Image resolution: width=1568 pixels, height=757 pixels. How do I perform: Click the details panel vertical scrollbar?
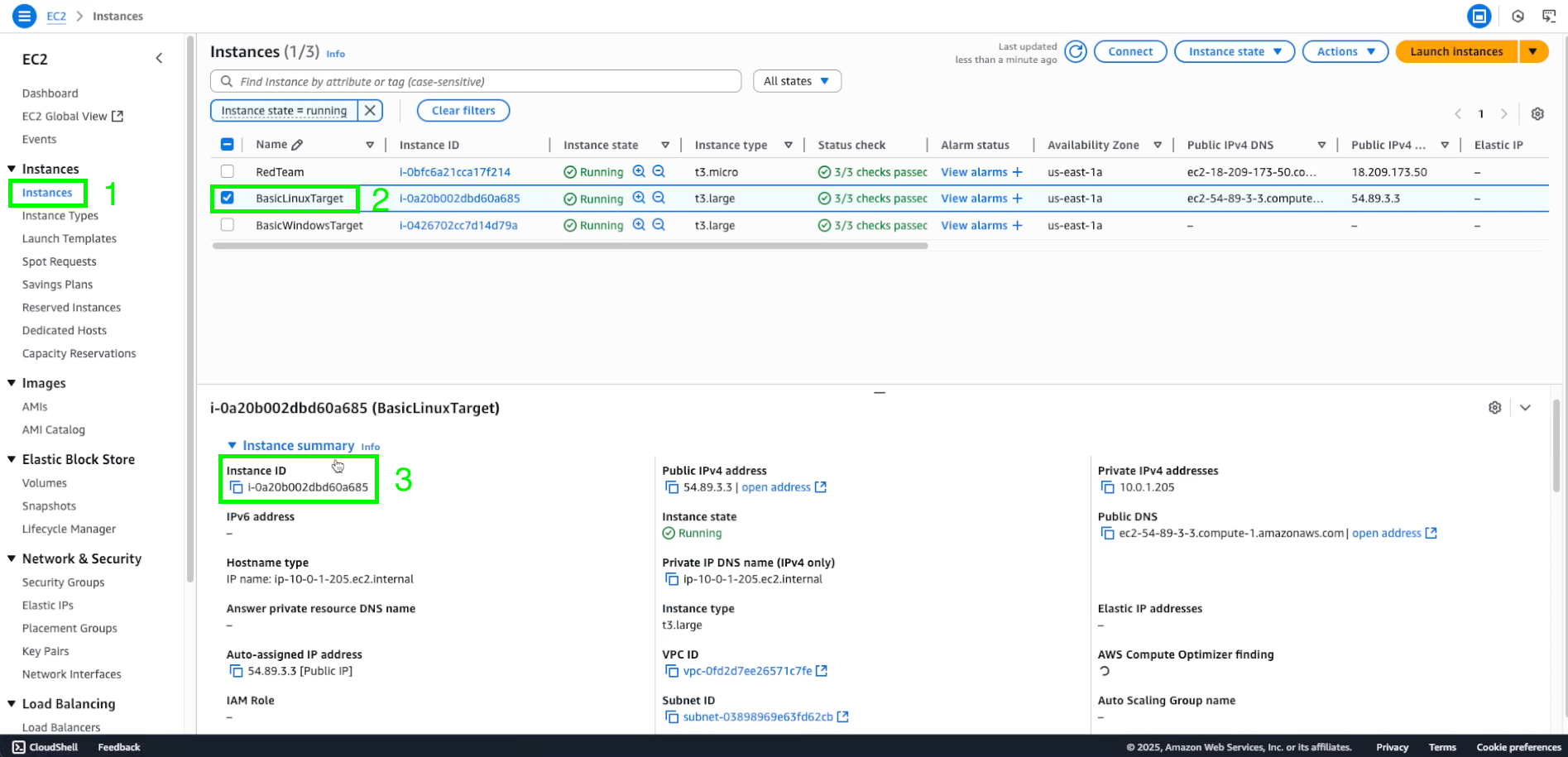coord(1556,446)
